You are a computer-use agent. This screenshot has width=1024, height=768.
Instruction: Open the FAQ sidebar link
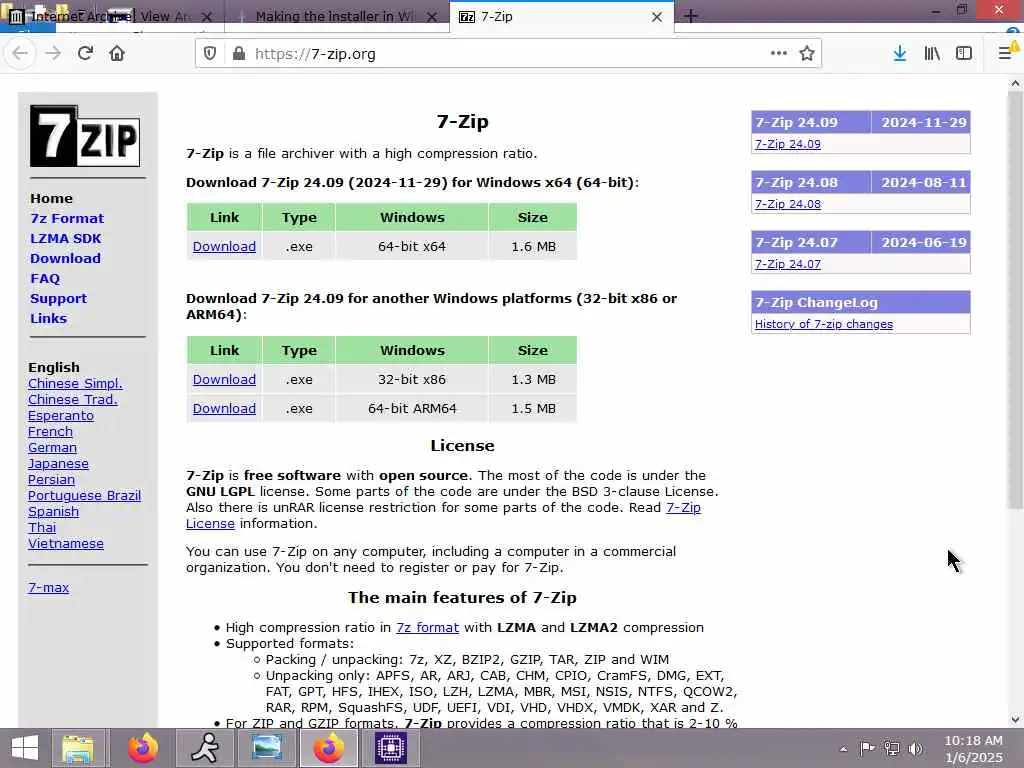[x=45, y=278]
